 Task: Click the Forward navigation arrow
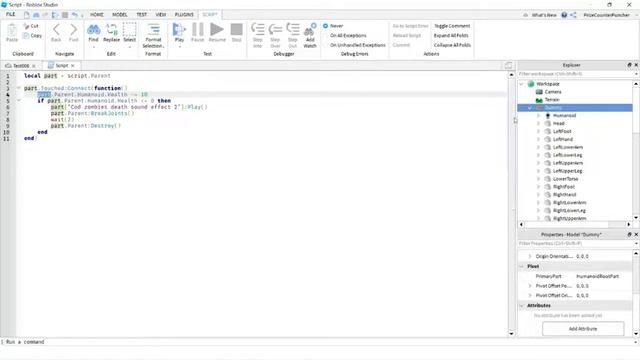(73, 29)
